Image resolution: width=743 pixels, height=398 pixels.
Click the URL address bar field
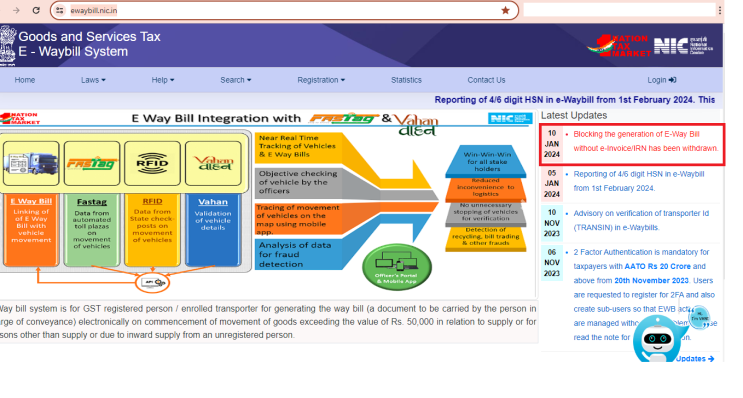point(284,10)
